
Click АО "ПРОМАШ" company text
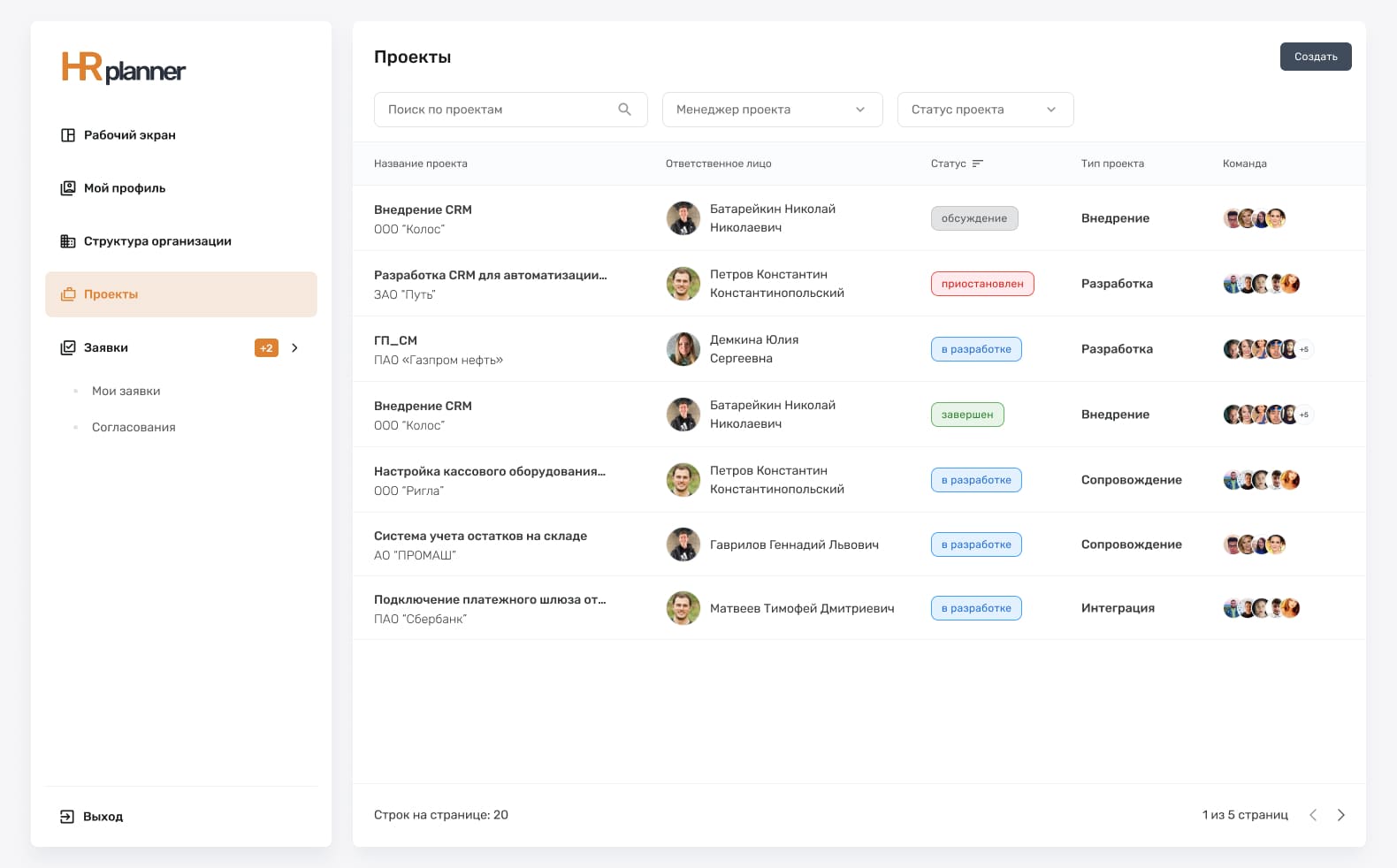click(415, 555)
